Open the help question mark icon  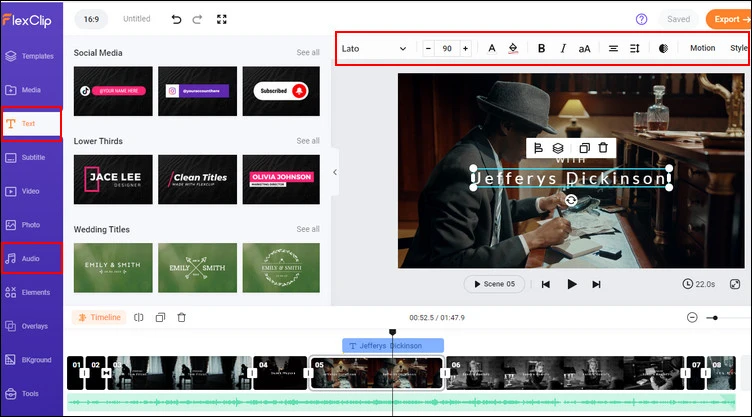click(641, 19)
